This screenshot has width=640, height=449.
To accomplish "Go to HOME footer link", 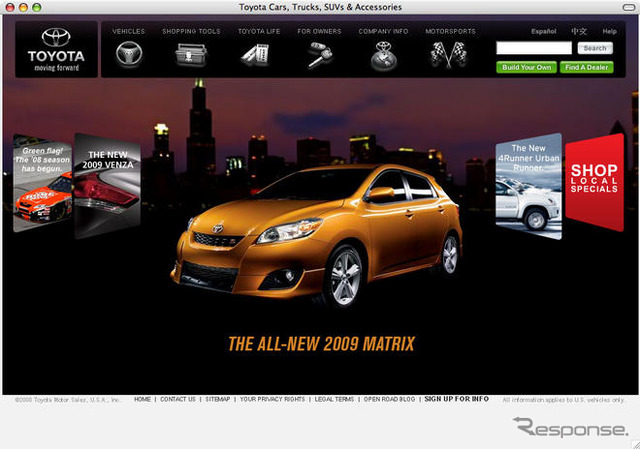I will [142, 399].
